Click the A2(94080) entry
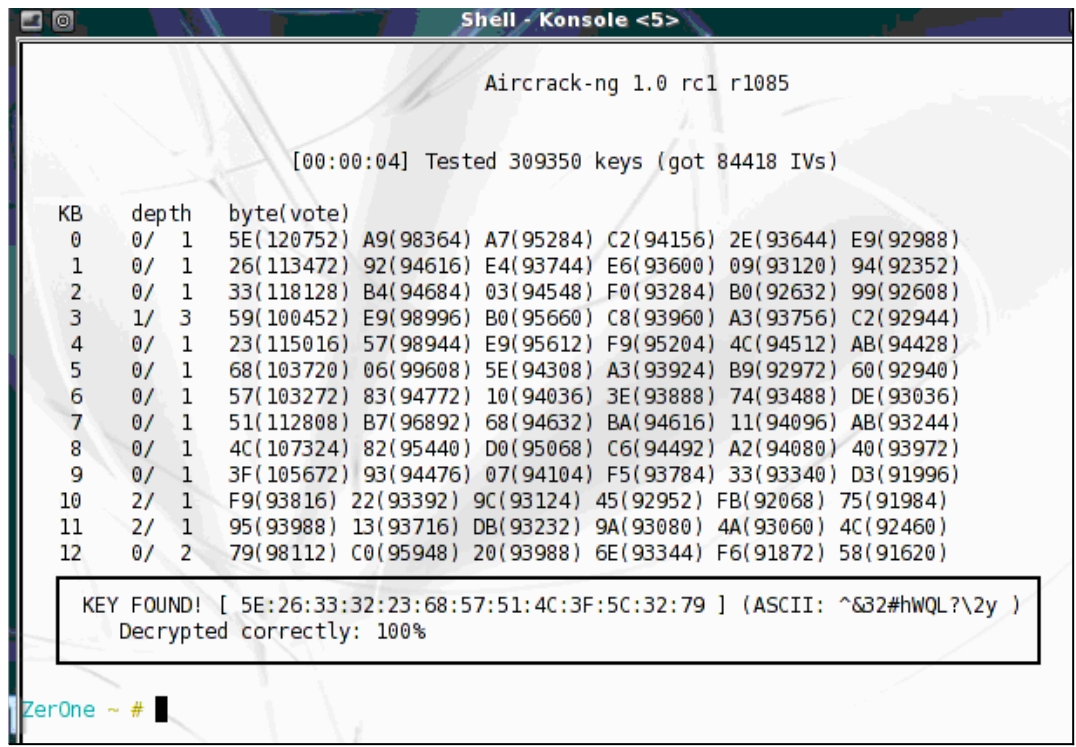The image size is (1076, 747). coord(783,449)
